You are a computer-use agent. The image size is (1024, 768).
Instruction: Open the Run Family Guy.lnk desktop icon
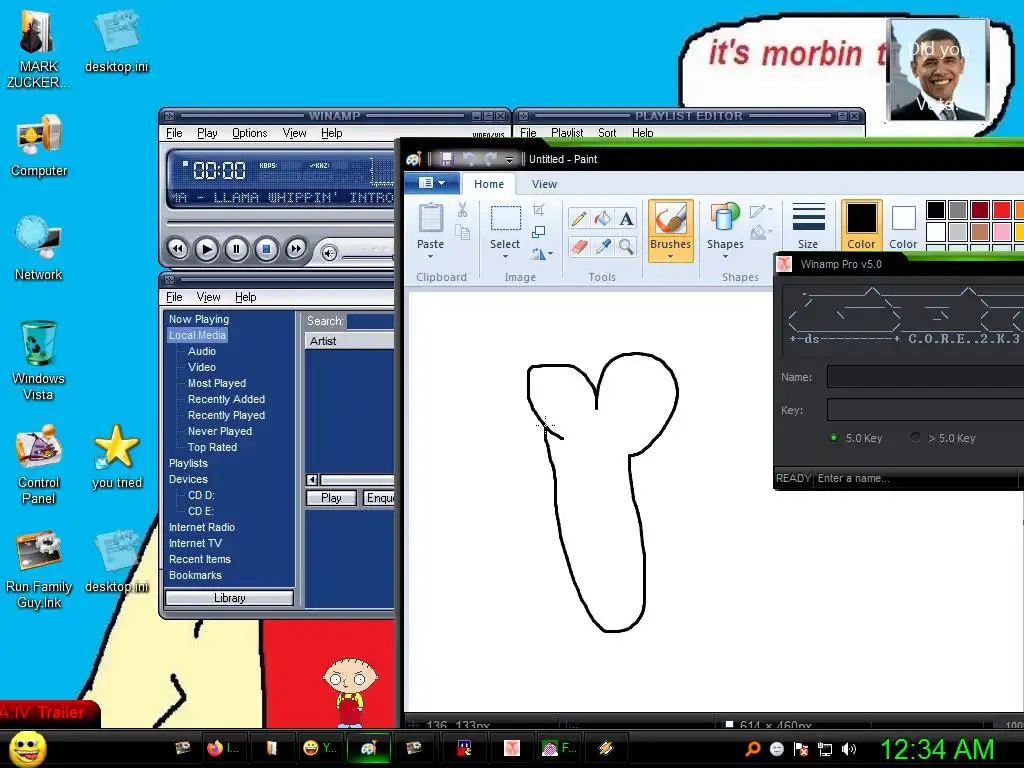coord(39,569)
